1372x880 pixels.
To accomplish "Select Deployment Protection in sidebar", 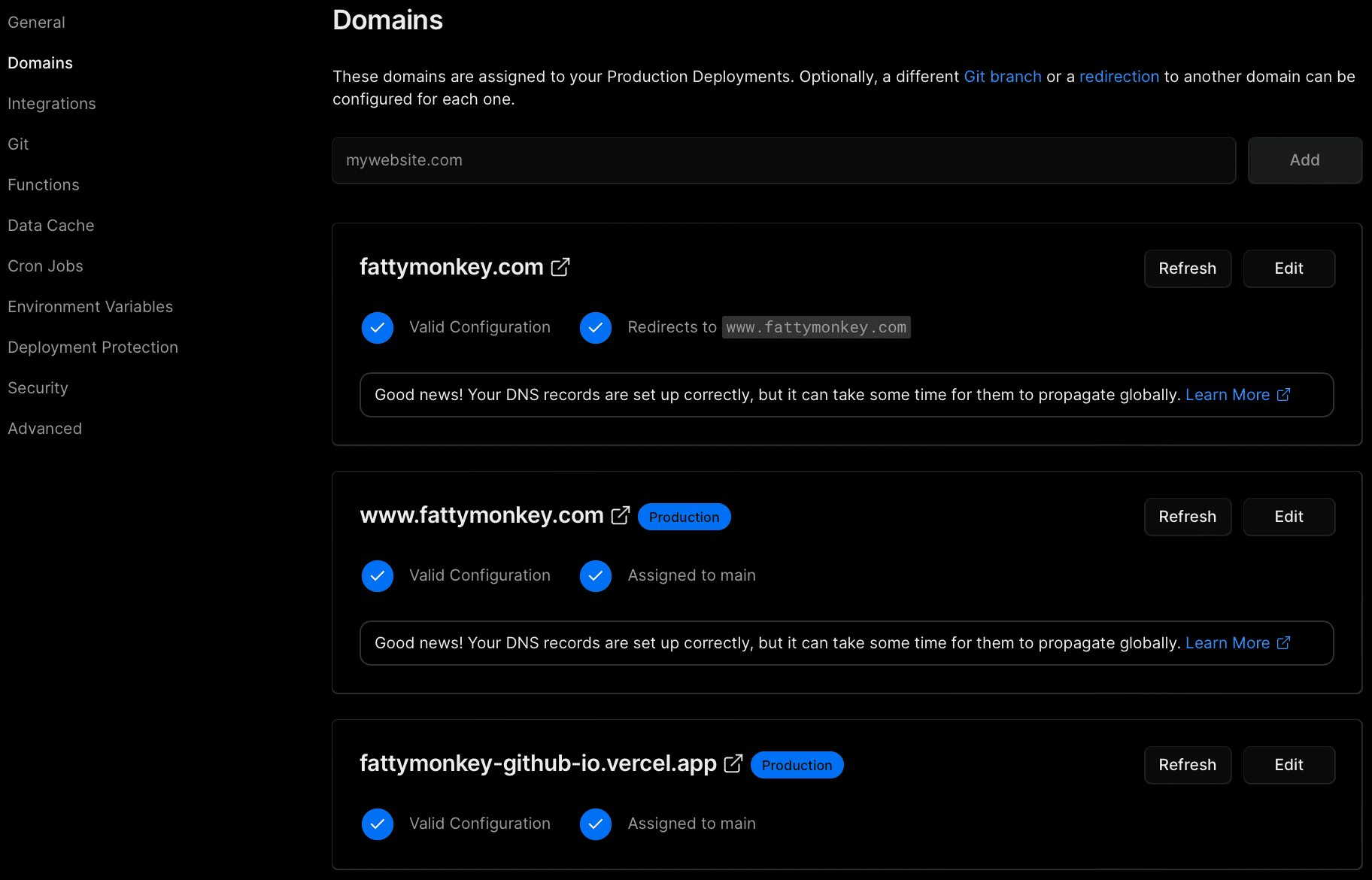I will pos(93,347).
